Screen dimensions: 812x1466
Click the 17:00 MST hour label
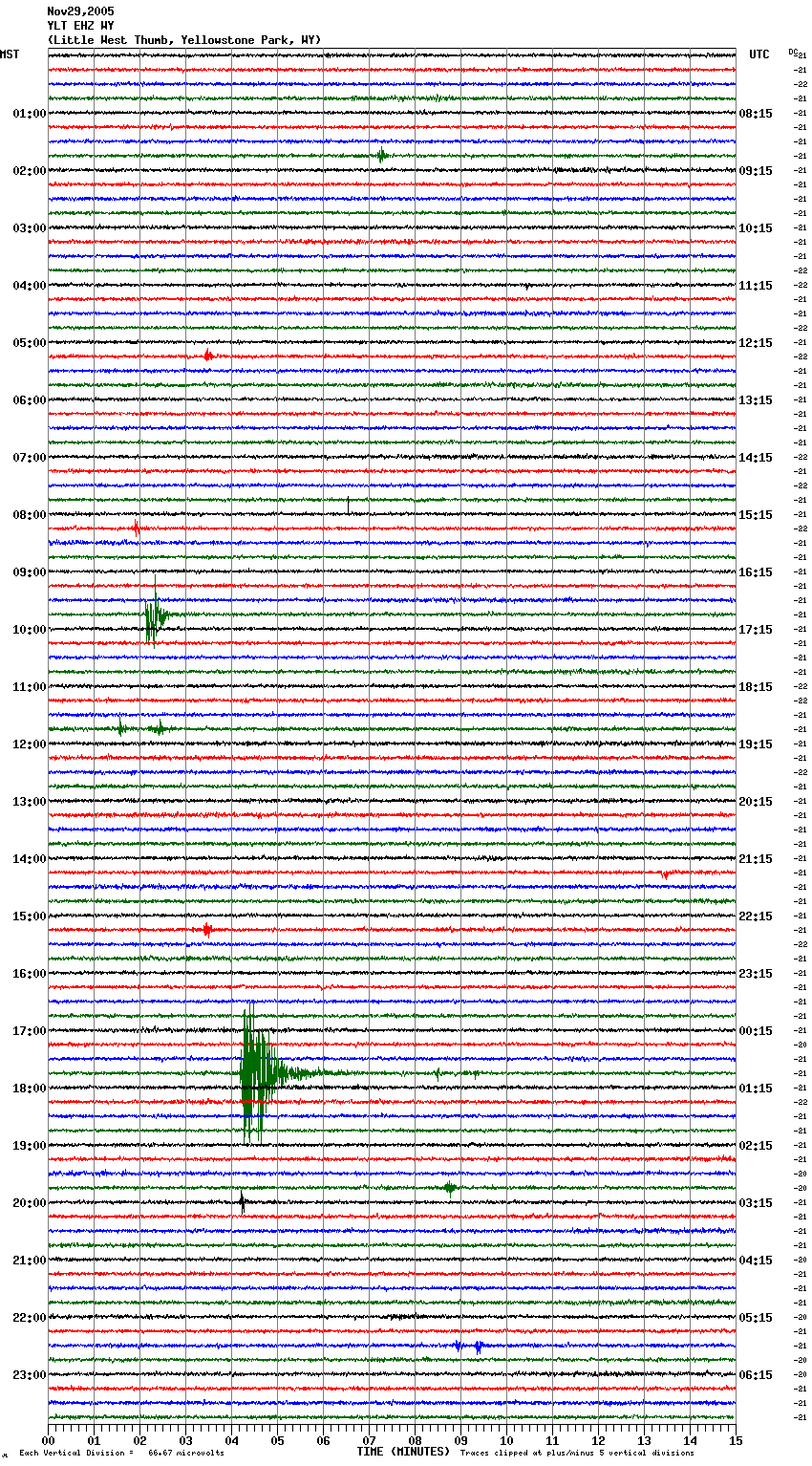[x=29, y=1031]
